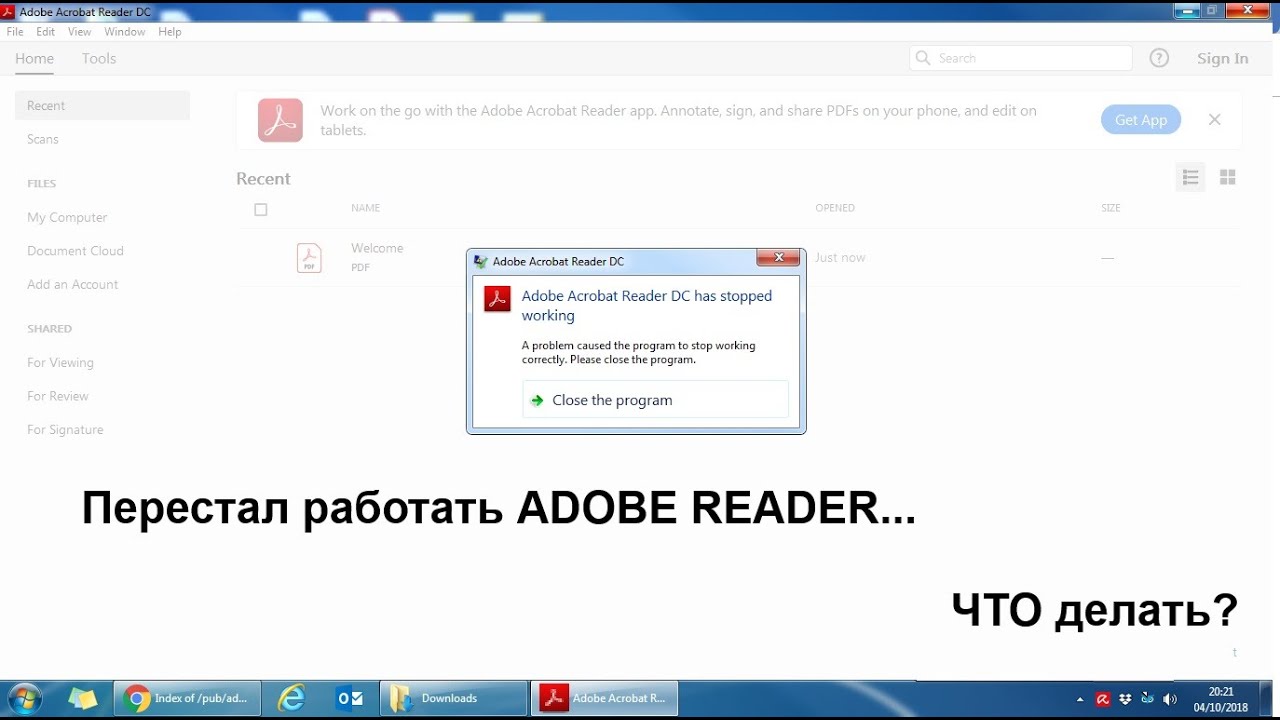1280x720 pixels.
Task: Open For Signature shared list
Action: [x=65, y=430]
